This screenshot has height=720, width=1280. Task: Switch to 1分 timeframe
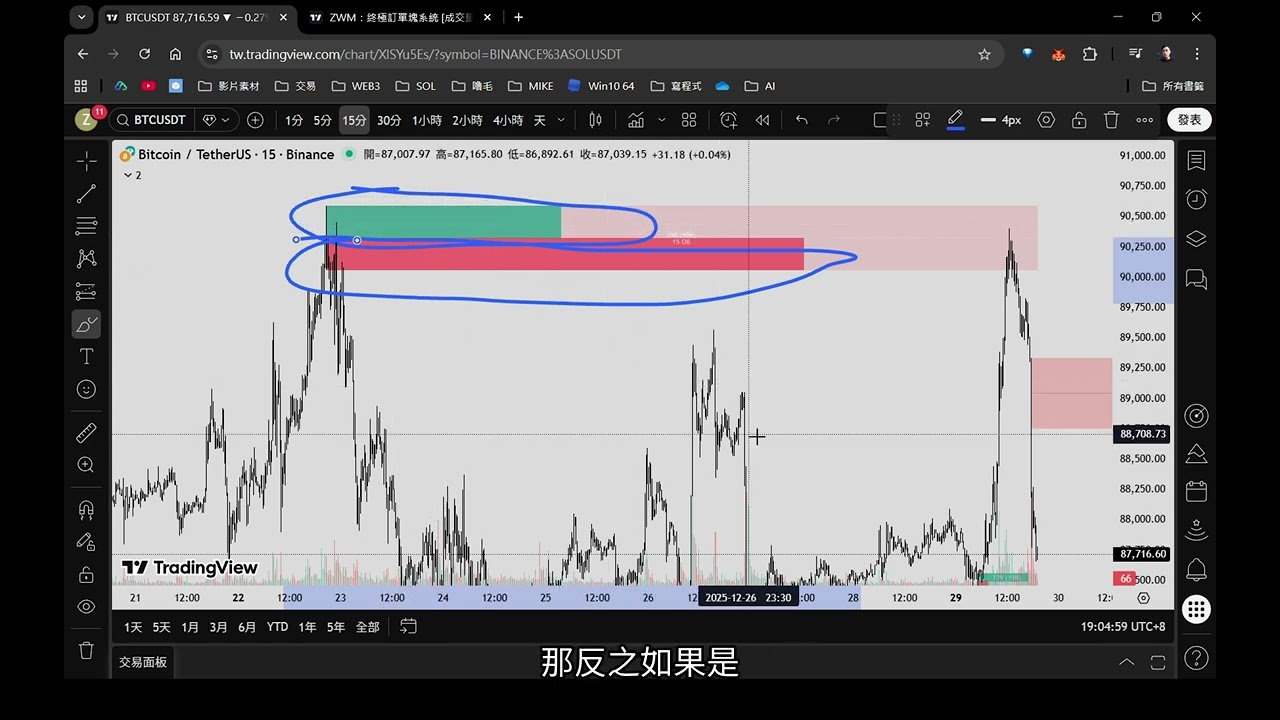[x=294, y=120]
